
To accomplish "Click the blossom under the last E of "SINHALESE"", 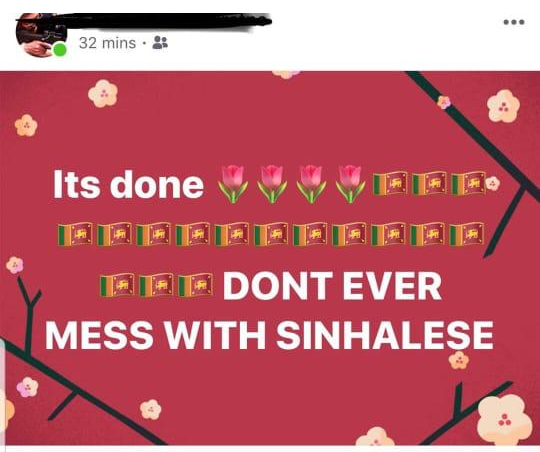I will [459, 360].
